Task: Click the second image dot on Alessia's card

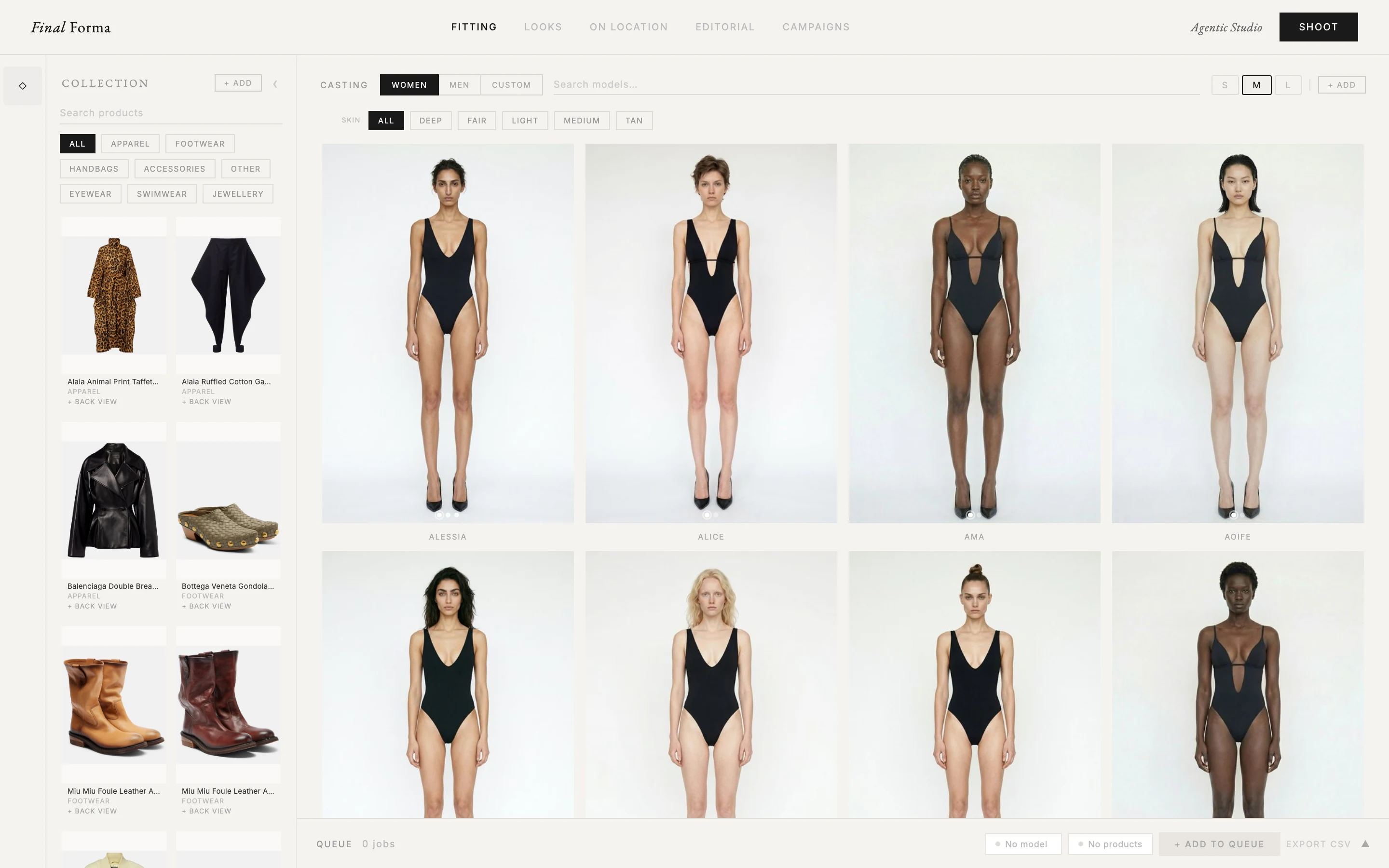Action: point(448,515)
